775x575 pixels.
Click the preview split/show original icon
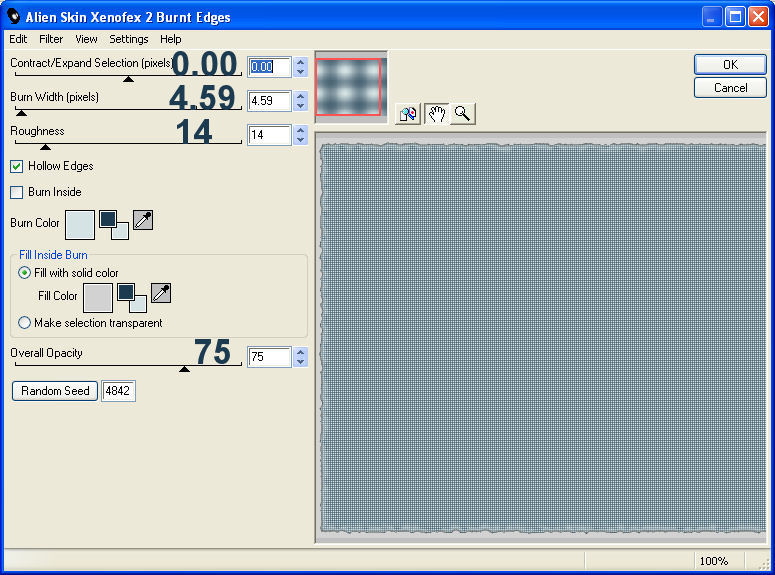pos(408,114)
